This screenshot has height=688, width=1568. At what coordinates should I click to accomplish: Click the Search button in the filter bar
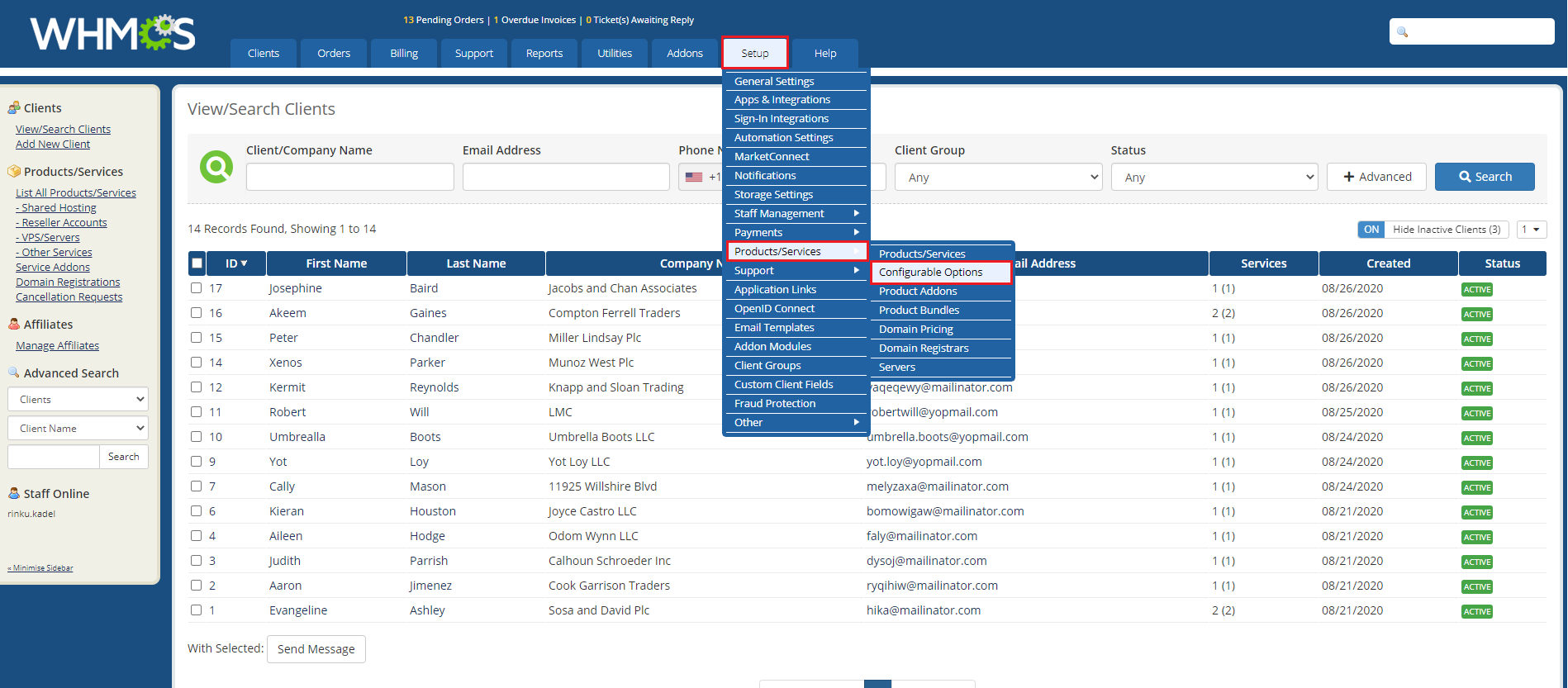1485,177
